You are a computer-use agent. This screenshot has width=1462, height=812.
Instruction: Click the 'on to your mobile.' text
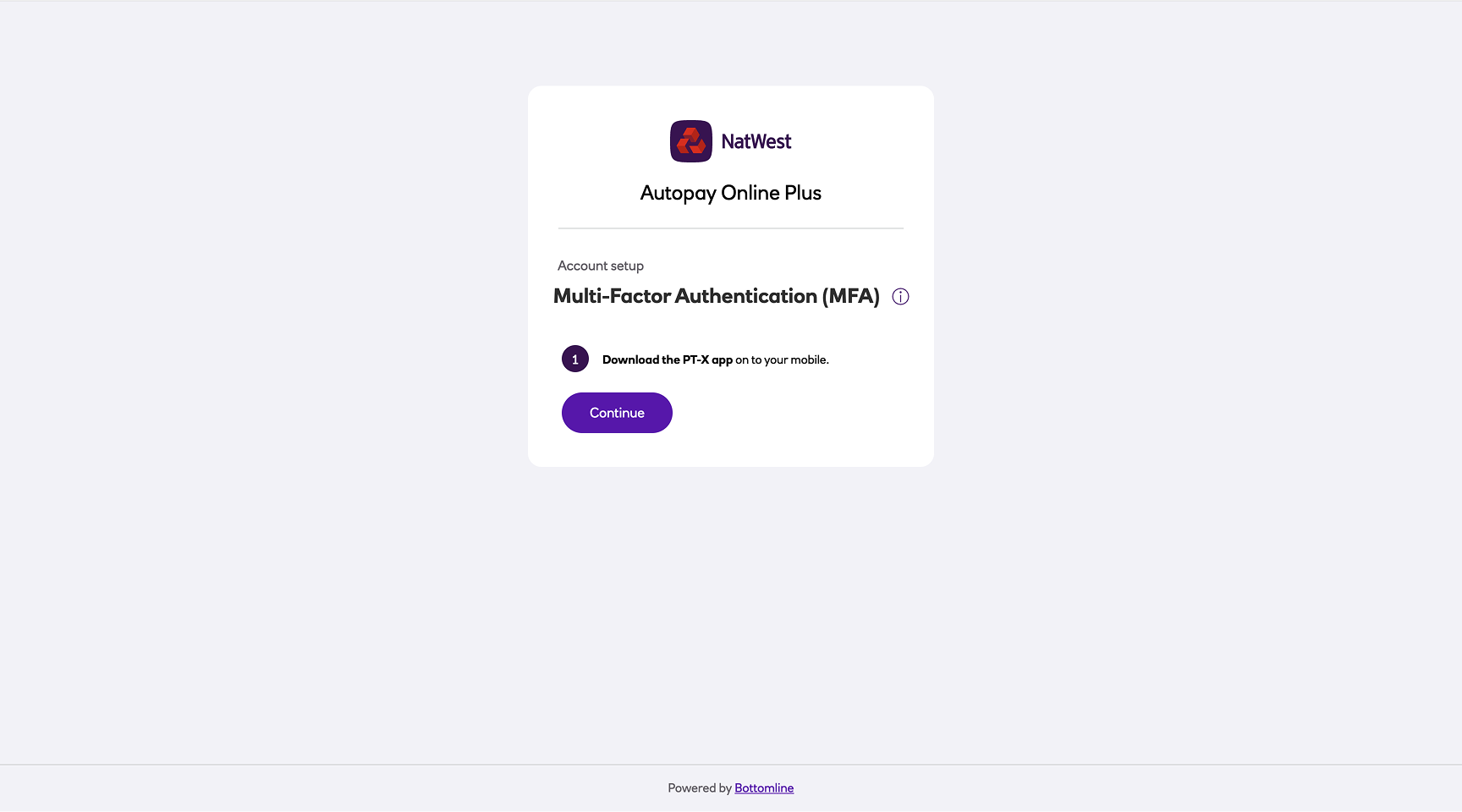(x=782, y=359)
